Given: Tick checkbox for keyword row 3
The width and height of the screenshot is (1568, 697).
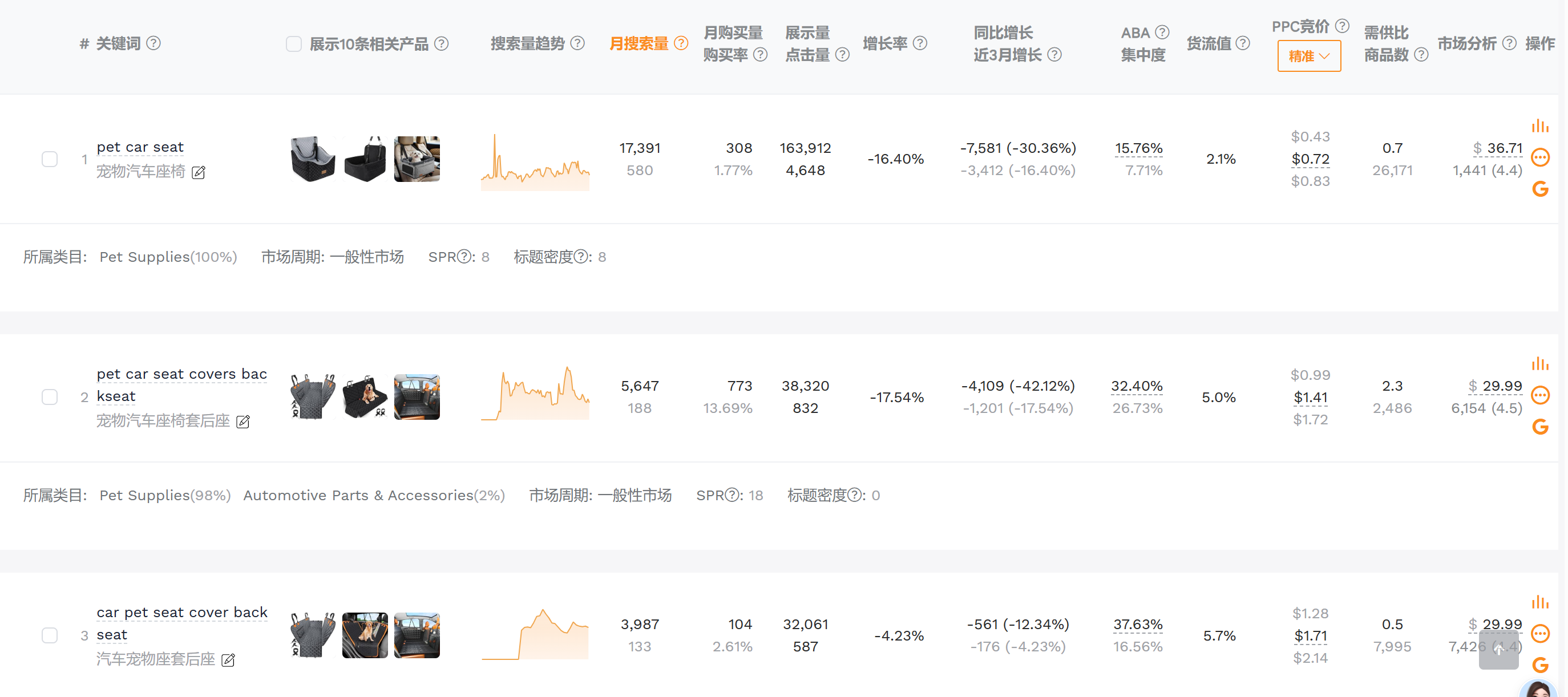Looking at the screenshot, I should pyautogui.click(x=49, y=635).
